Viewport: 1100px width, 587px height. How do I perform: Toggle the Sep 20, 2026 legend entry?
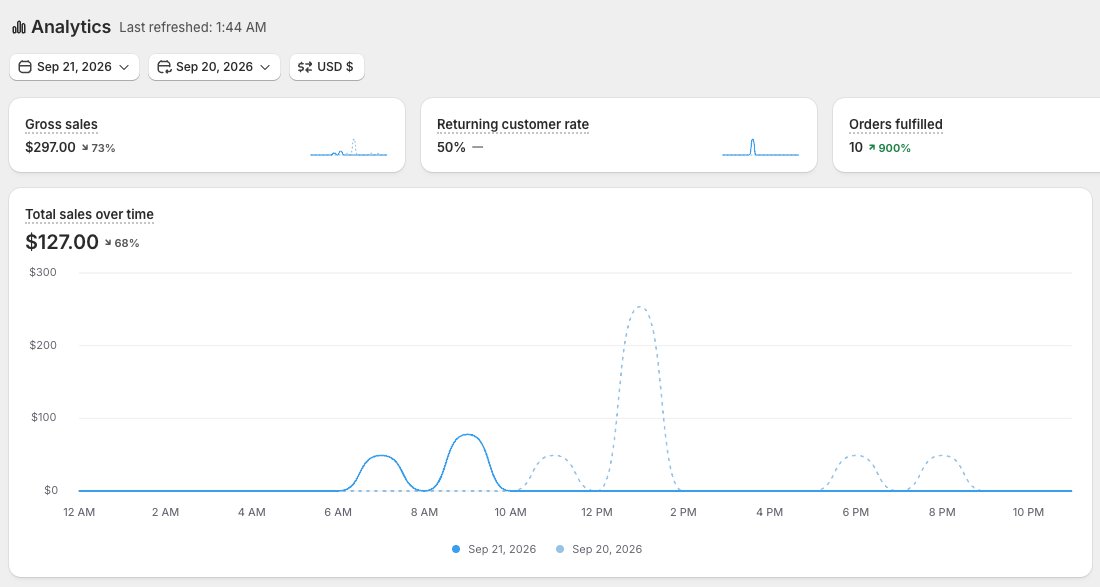(599, 549)
